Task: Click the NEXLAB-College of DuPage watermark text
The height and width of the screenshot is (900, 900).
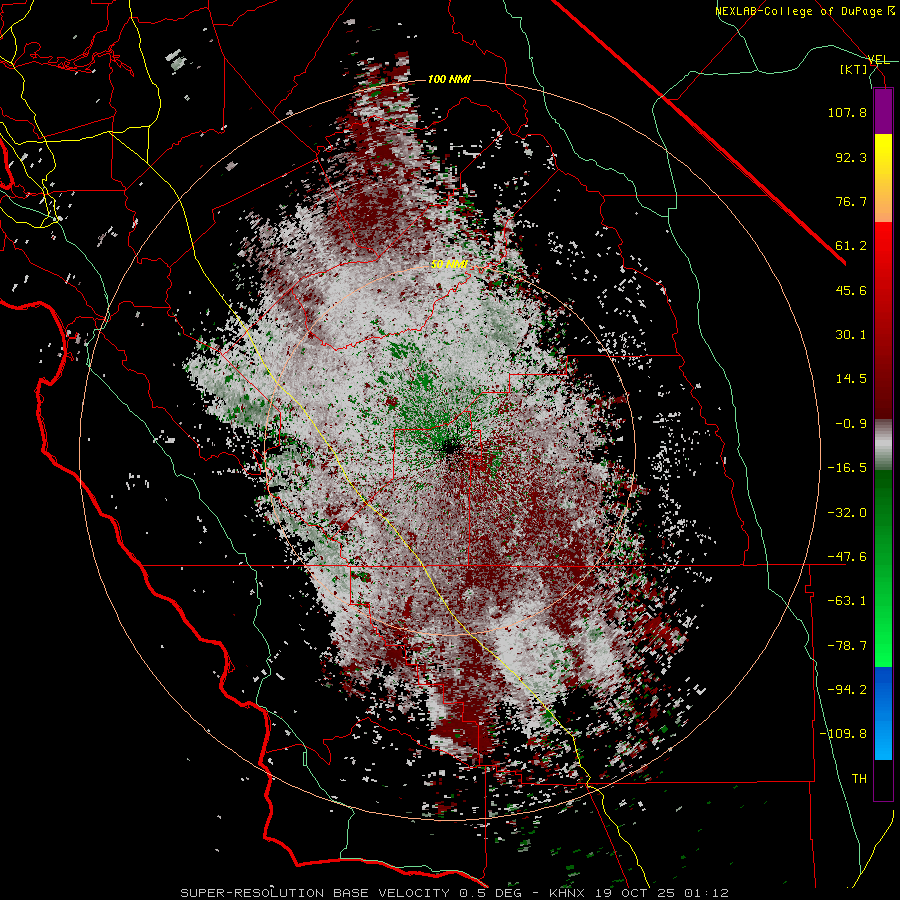Action: click(x=804, y=11)
